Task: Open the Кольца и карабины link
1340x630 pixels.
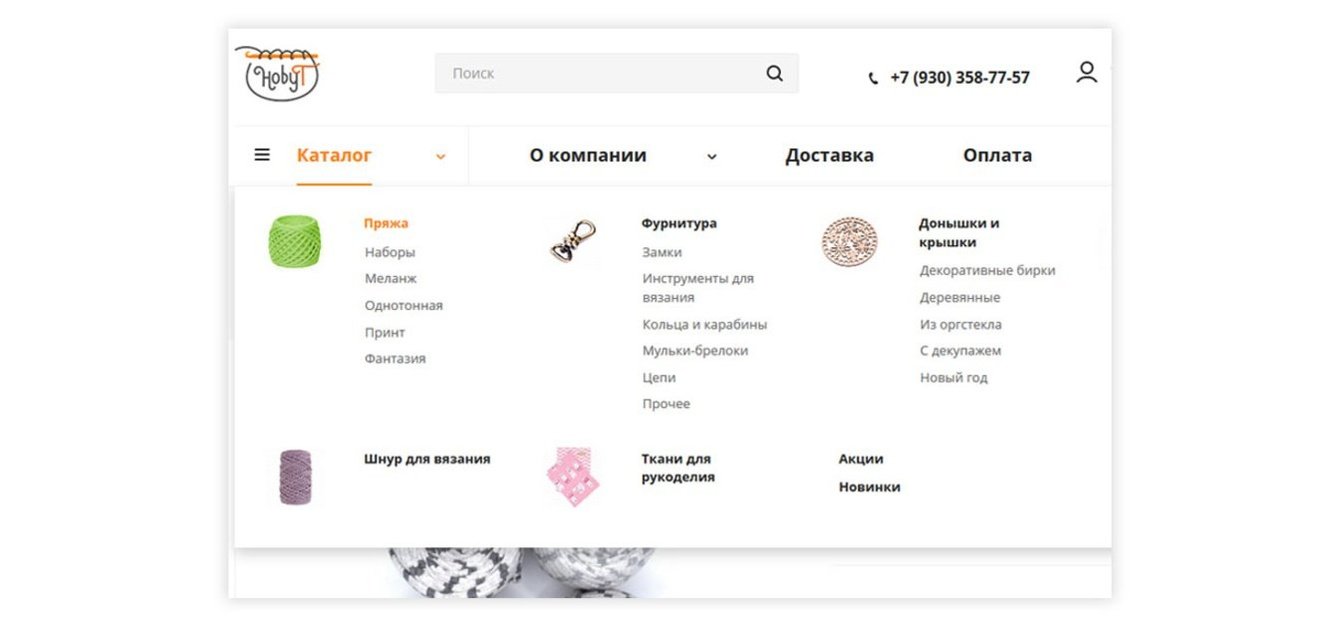Action: pyautogui.click(x=704, y=324)
